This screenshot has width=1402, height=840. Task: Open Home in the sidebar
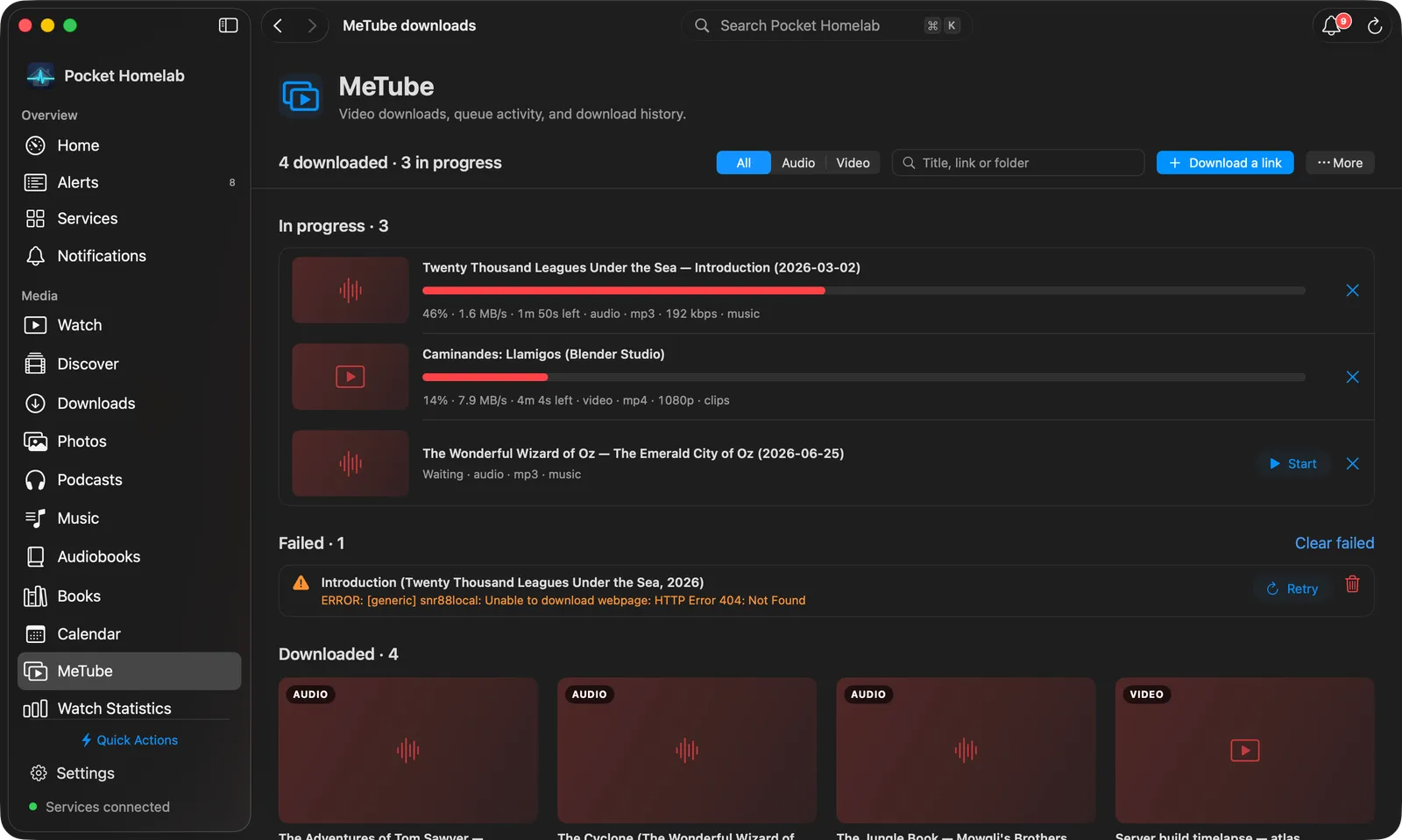129,145
